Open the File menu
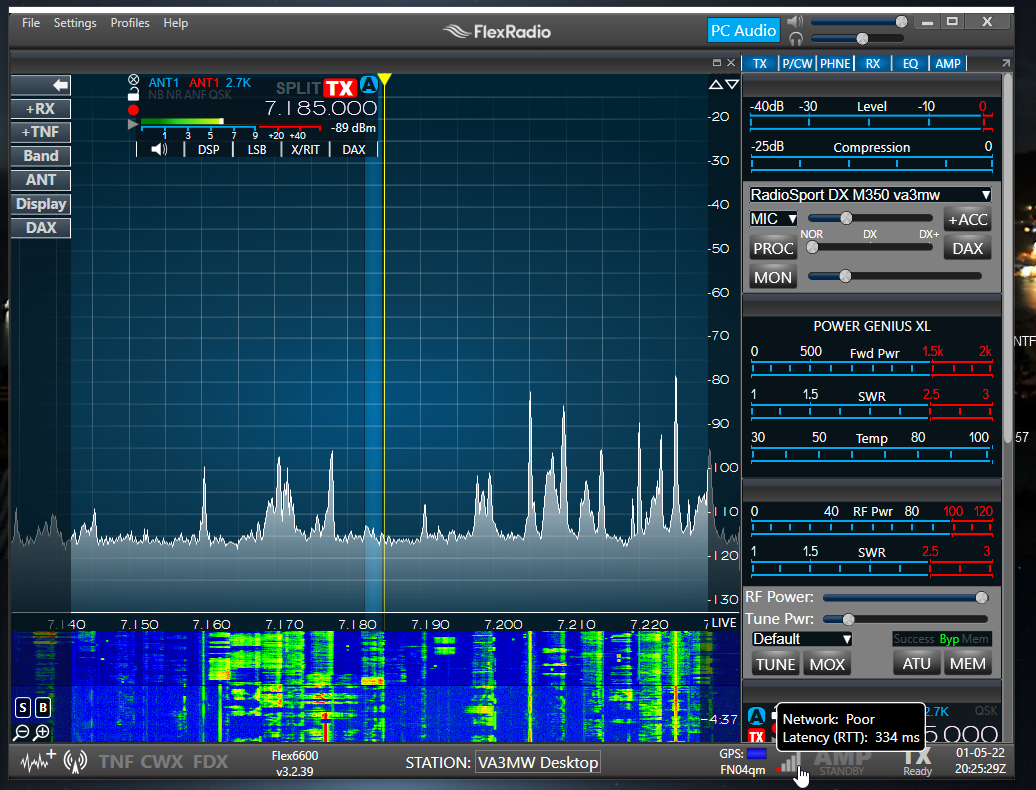The image size is (1036, 790). [30, 22]
